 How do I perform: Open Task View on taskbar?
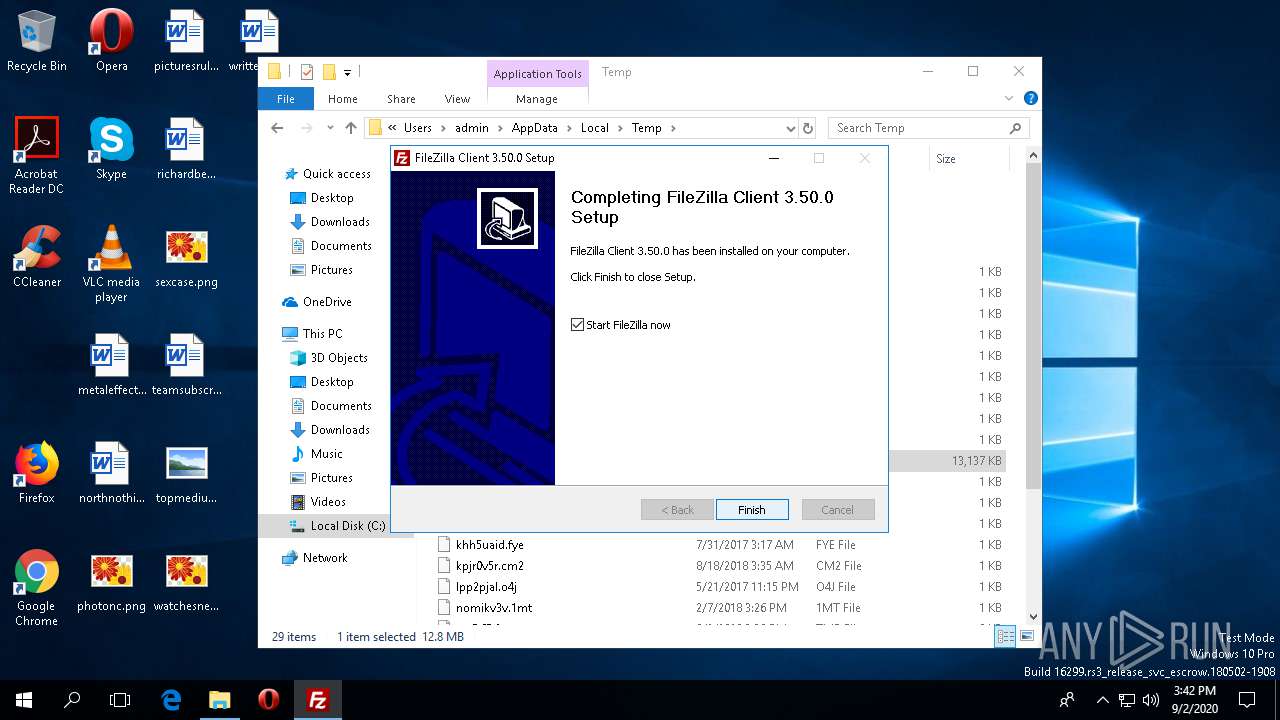120,700
